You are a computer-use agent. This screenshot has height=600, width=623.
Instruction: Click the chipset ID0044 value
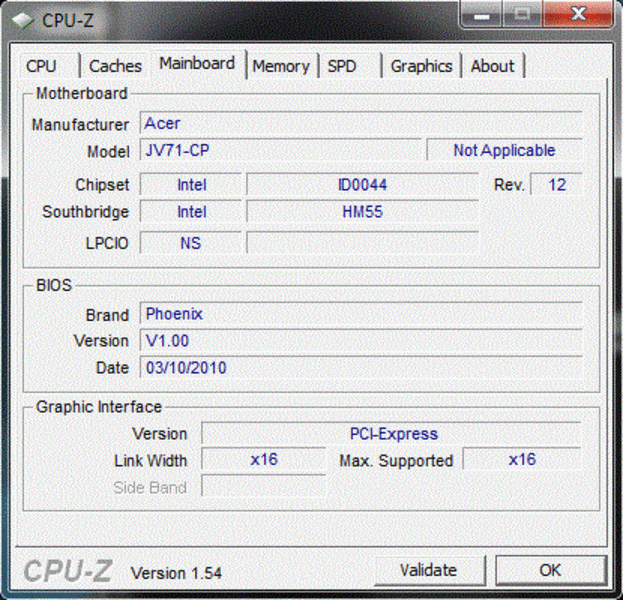(362, 184)
